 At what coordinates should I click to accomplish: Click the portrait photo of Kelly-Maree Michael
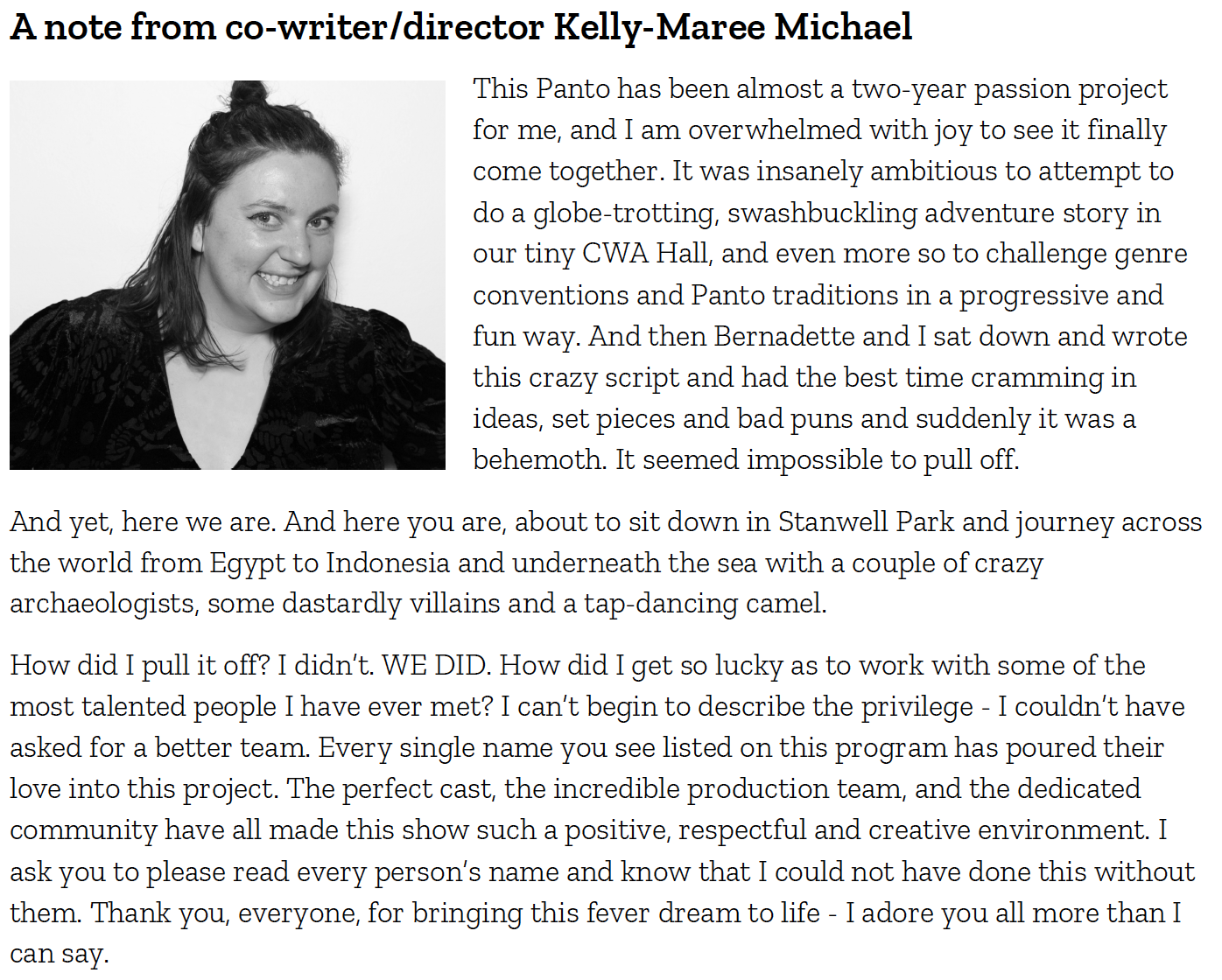coord(228,275)
